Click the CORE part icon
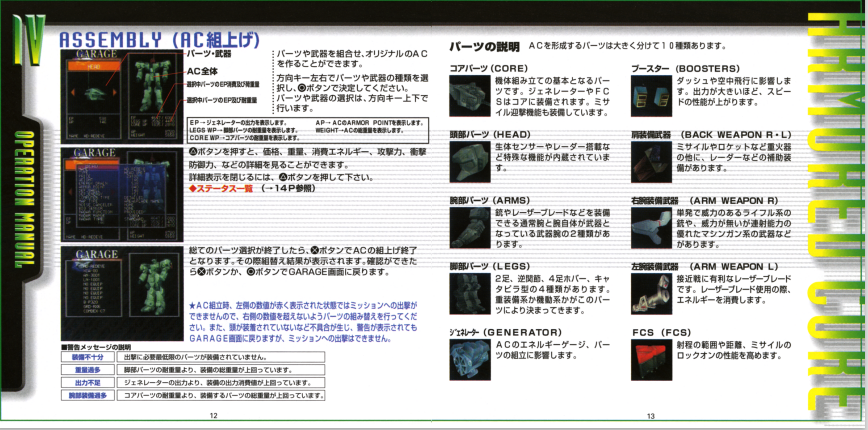Screen dimensions: 868x430 (x=469, y=98)
